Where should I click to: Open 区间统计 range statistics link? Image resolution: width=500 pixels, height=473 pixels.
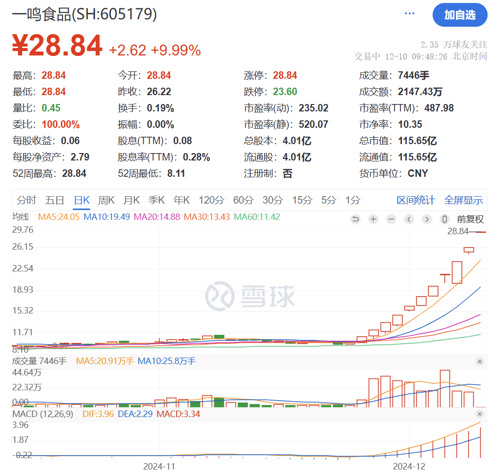click(415, 200)
